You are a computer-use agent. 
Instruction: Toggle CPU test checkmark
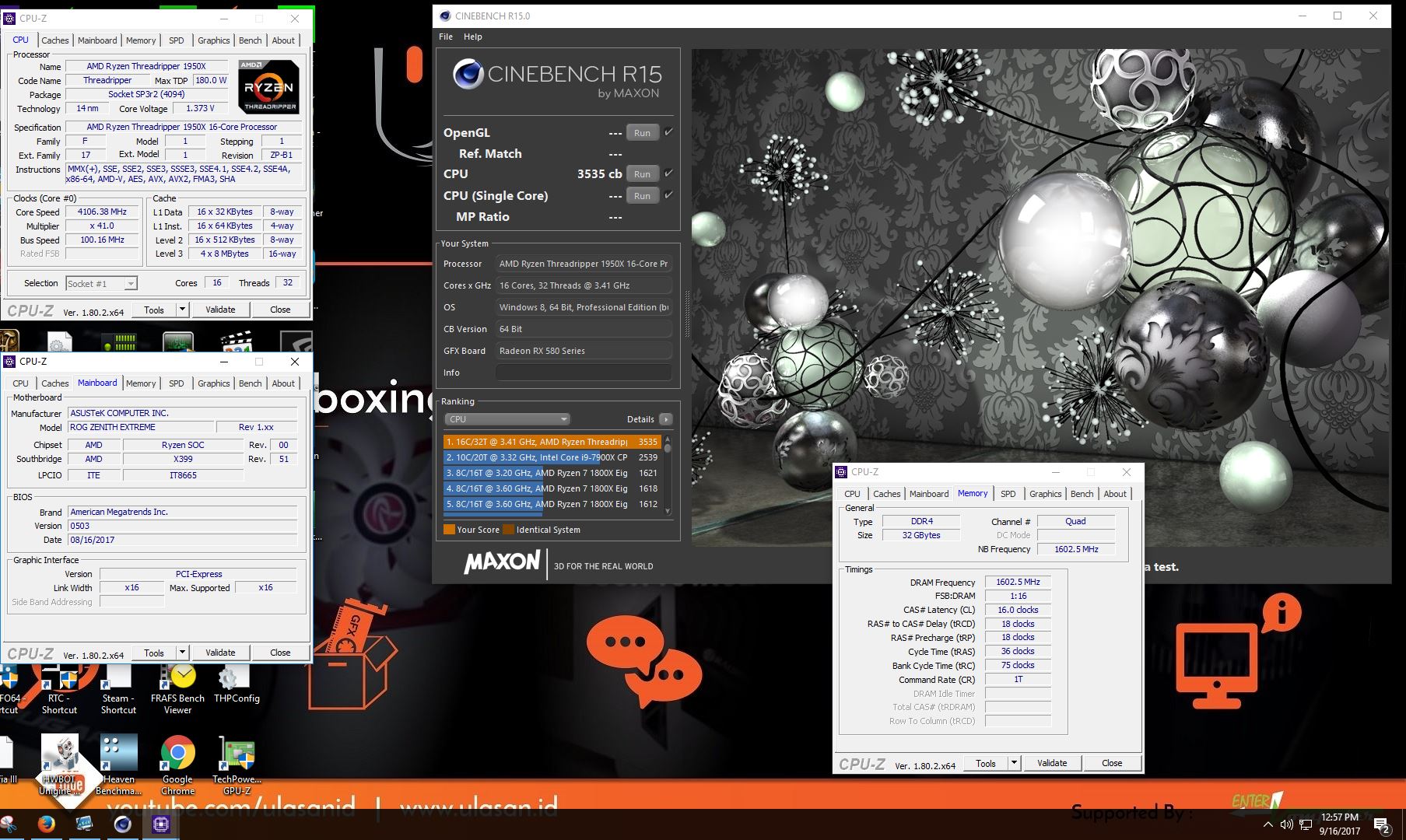pyautogui.click(x=668, y=173)
